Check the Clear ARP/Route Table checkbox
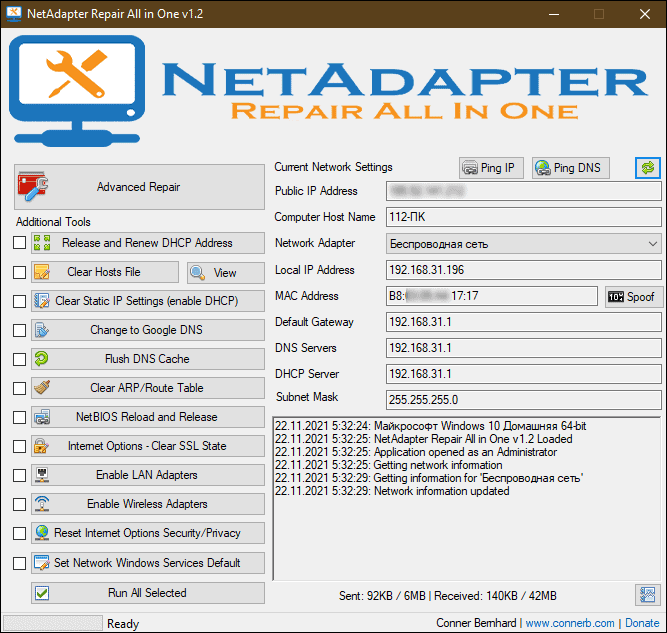This screenshot has width=667, height=633. tap(20, 388)
